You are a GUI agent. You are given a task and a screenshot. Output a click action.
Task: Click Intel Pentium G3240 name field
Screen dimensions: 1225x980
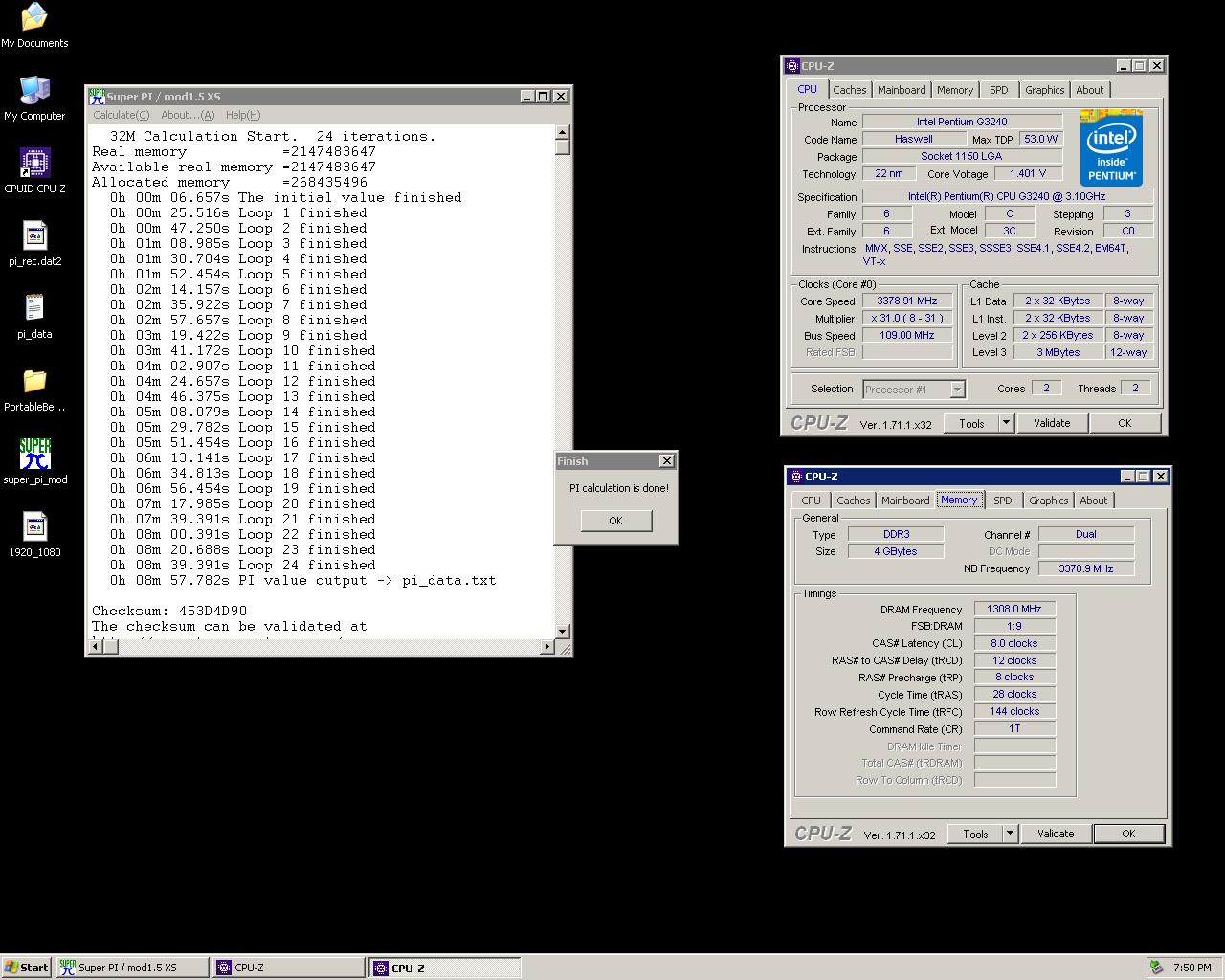[x=962, y=122]
